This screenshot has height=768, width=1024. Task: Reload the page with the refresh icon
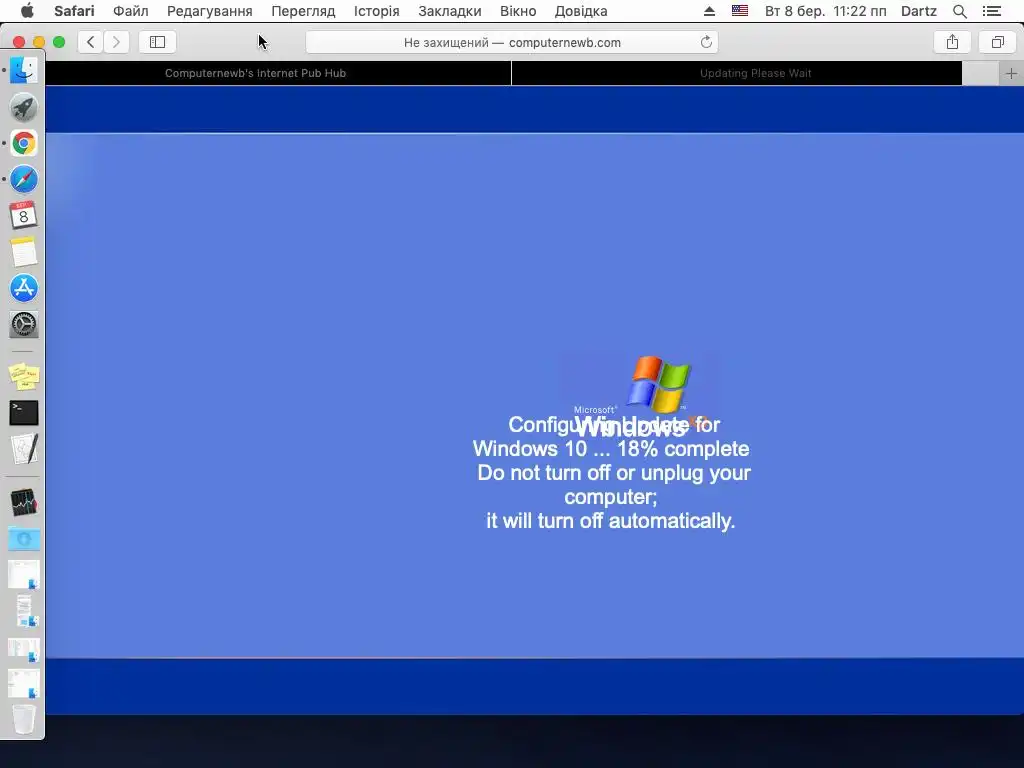pos(706,42)
